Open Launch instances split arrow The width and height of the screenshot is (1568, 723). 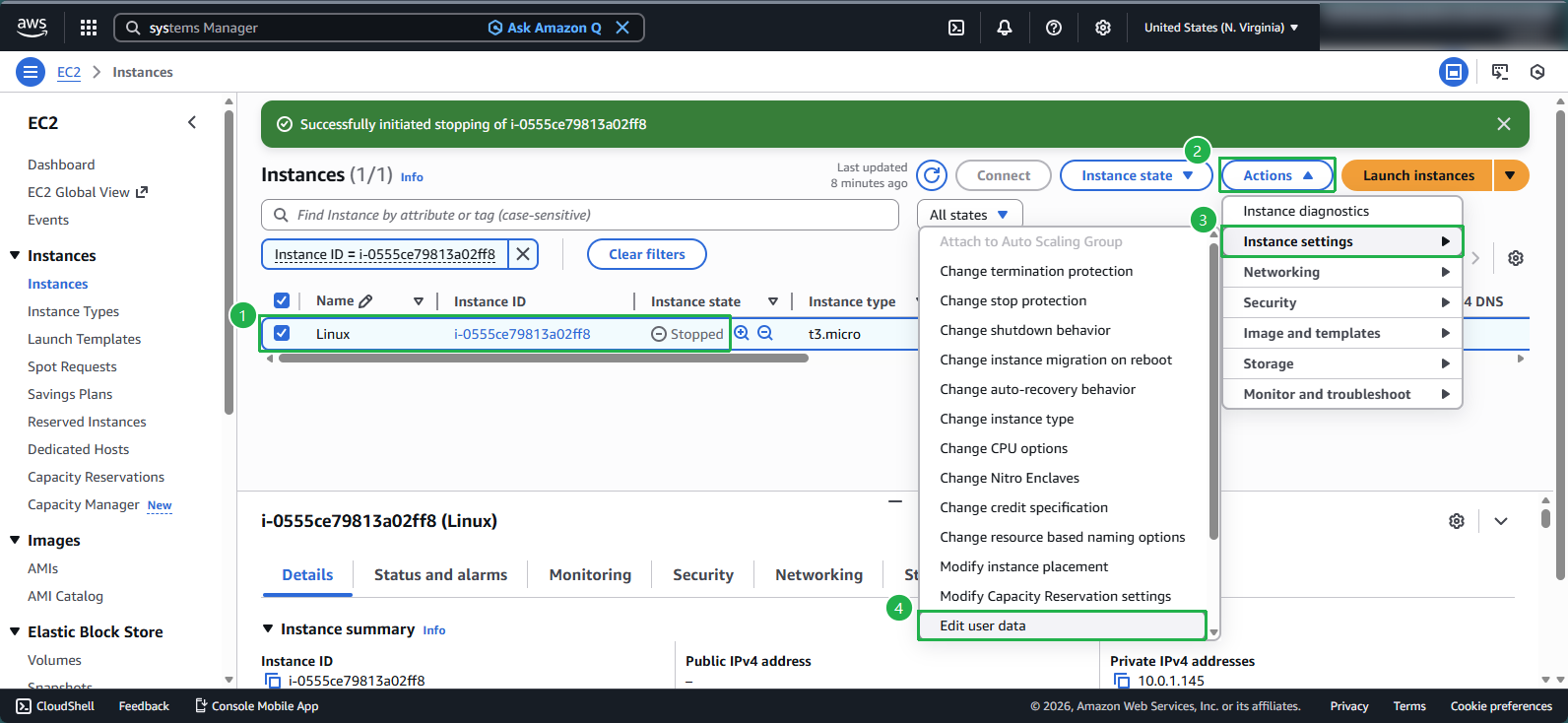point(1511,175)
